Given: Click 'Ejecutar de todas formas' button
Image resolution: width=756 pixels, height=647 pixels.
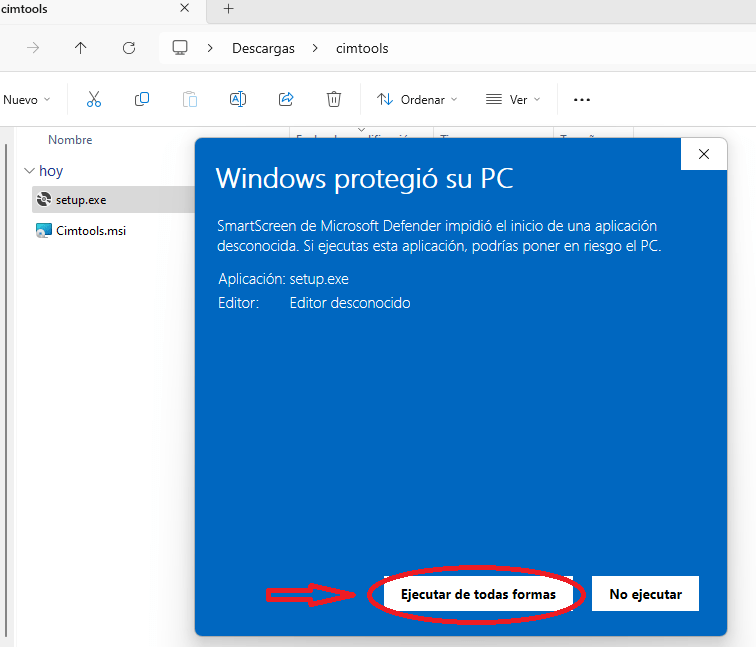Looking at the screenshot, I should pyautogui.click(x=478, y=593).
